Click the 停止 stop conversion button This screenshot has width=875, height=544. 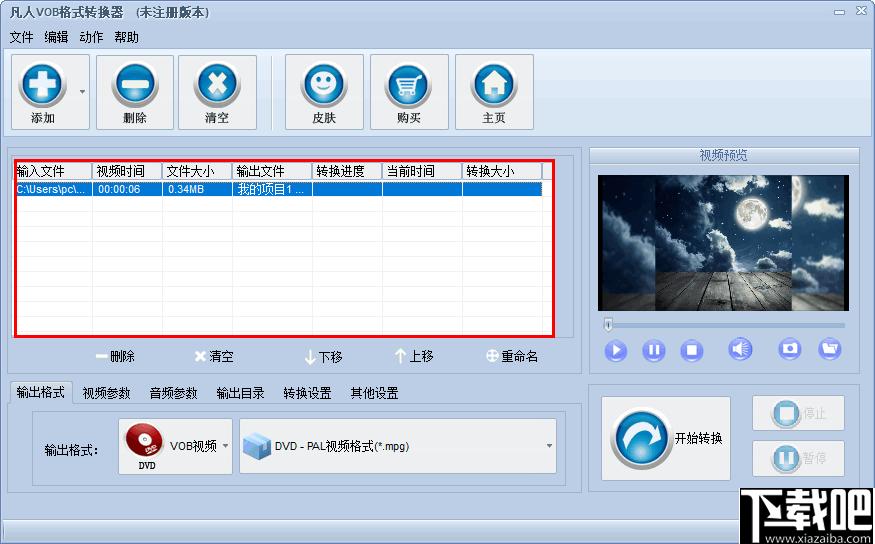click(x=798, y=413)
